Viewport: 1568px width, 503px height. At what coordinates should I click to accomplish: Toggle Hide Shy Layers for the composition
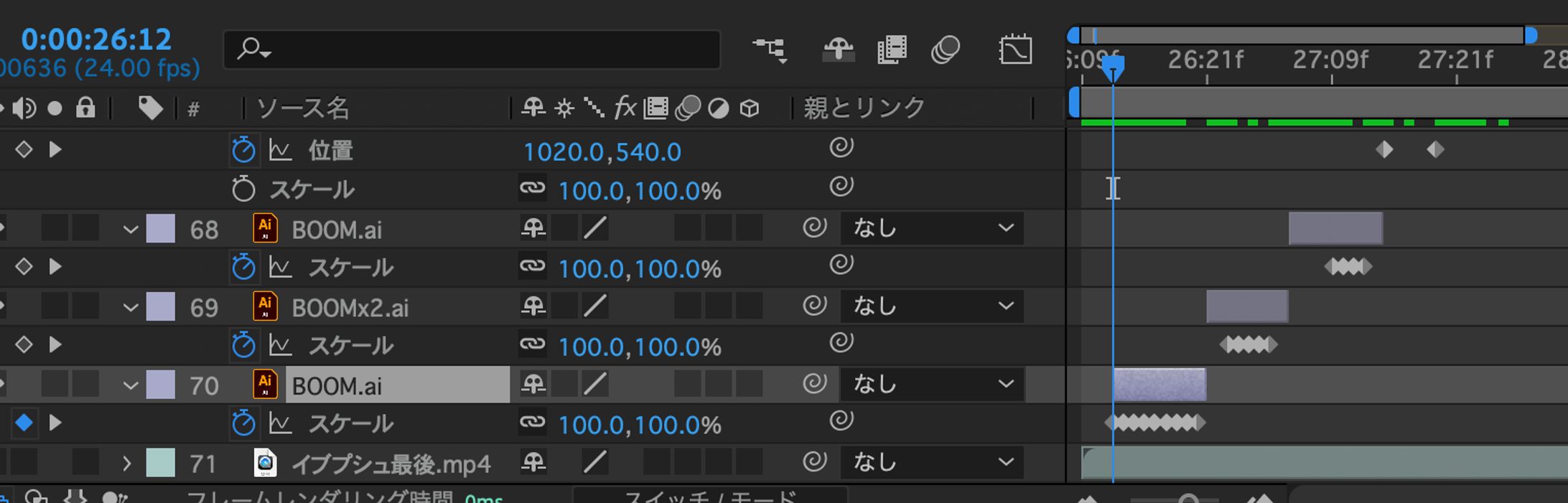point(839,50)
